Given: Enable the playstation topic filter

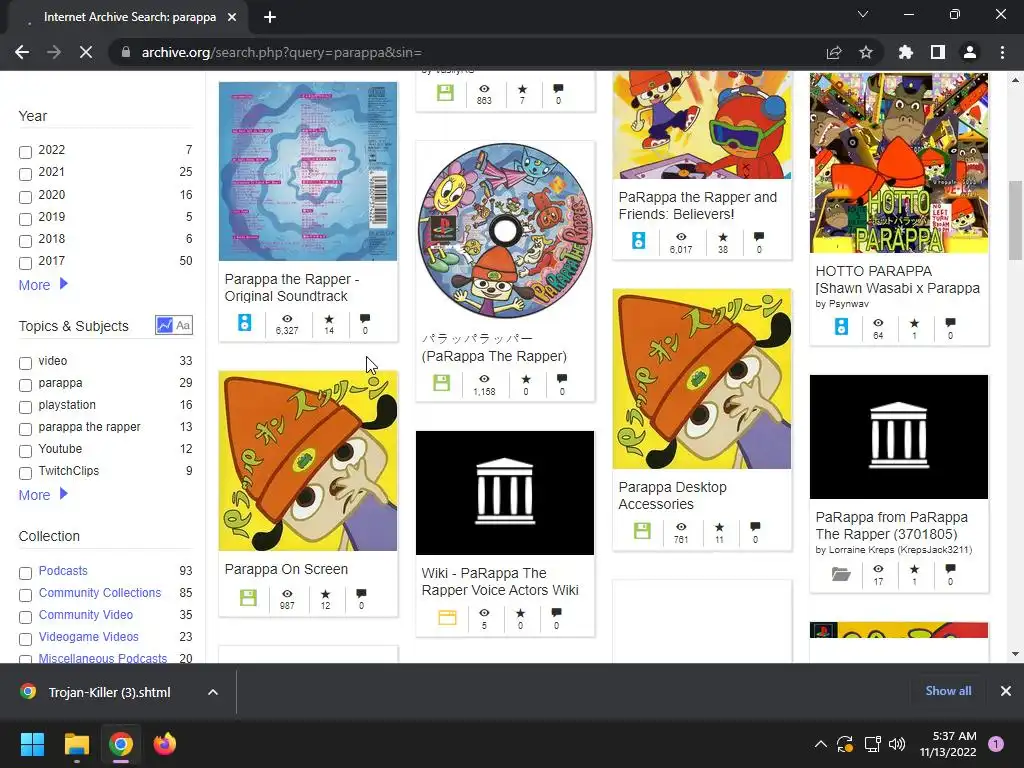Looking at the screenshot, I should [x=25, y=407].
